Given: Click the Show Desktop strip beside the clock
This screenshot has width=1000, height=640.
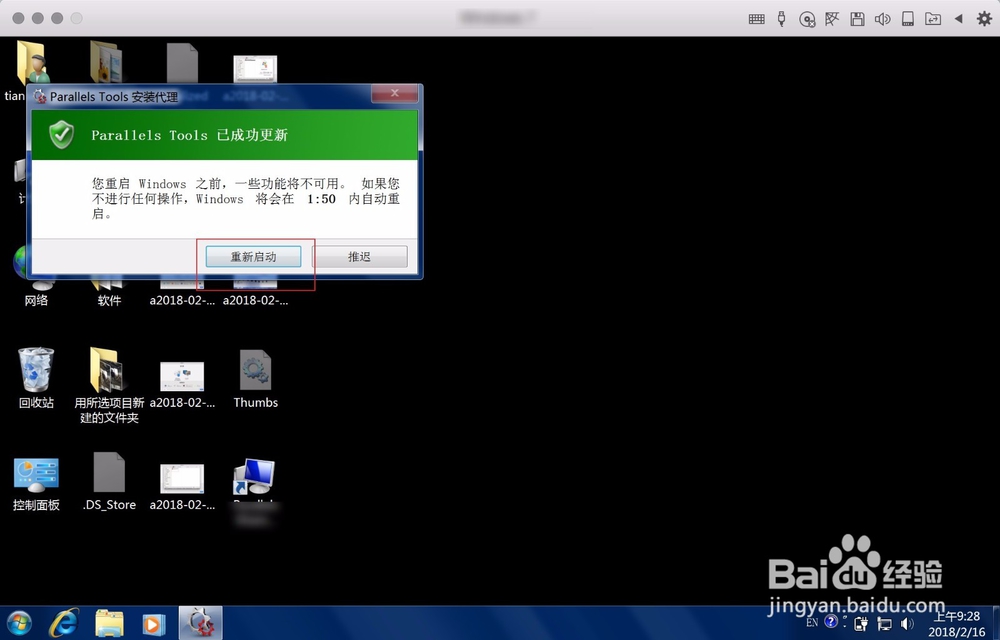Looking at the screenshot, I should coord(996,623).
